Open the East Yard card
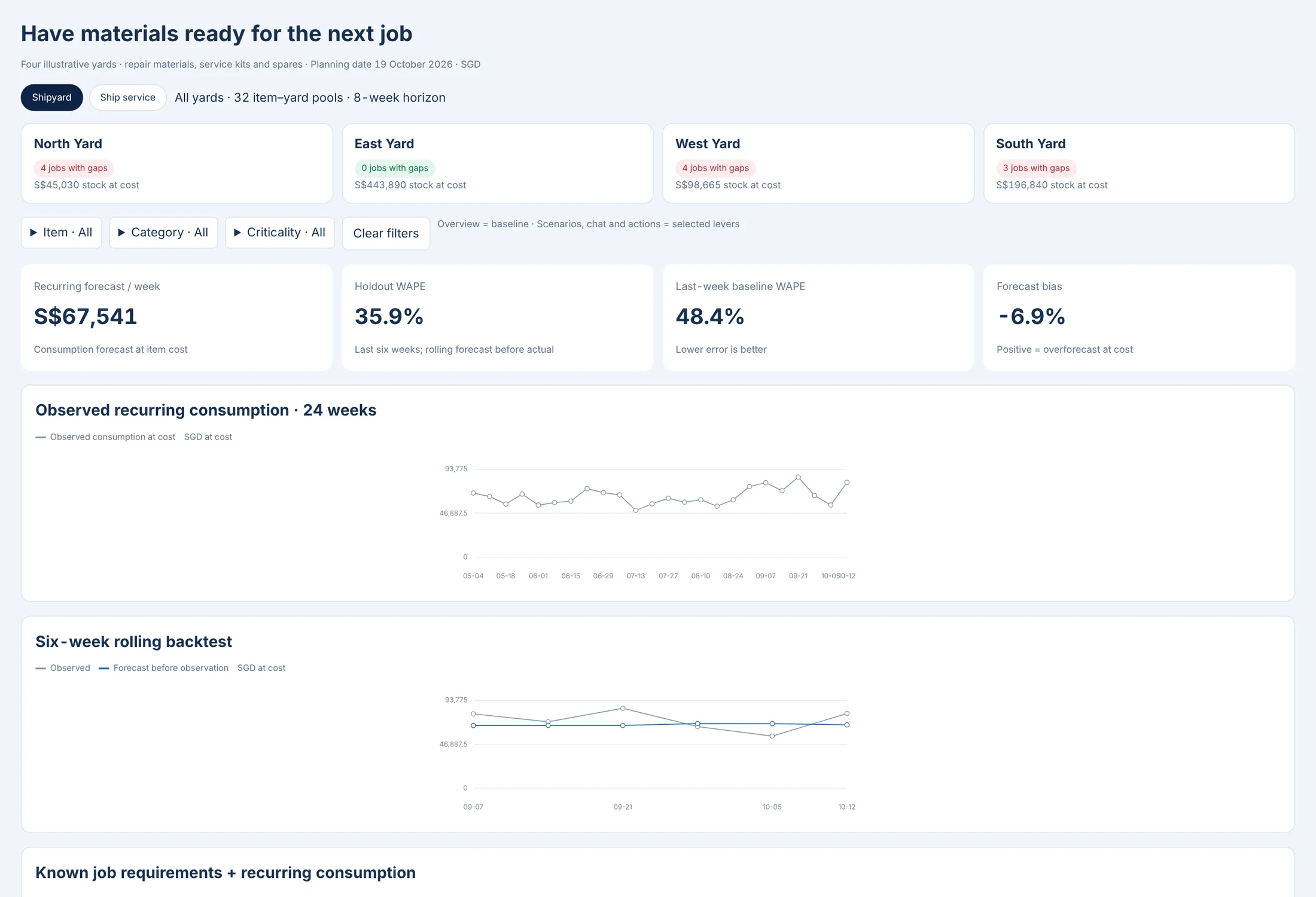The image size is (1316, 897). [497, 163]
